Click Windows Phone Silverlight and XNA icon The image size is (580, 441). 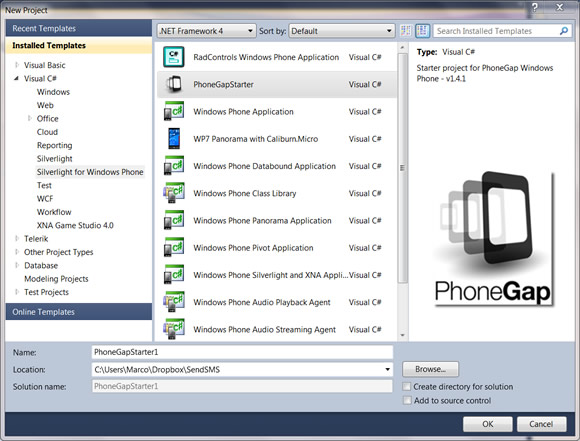[x=173, y=275]
